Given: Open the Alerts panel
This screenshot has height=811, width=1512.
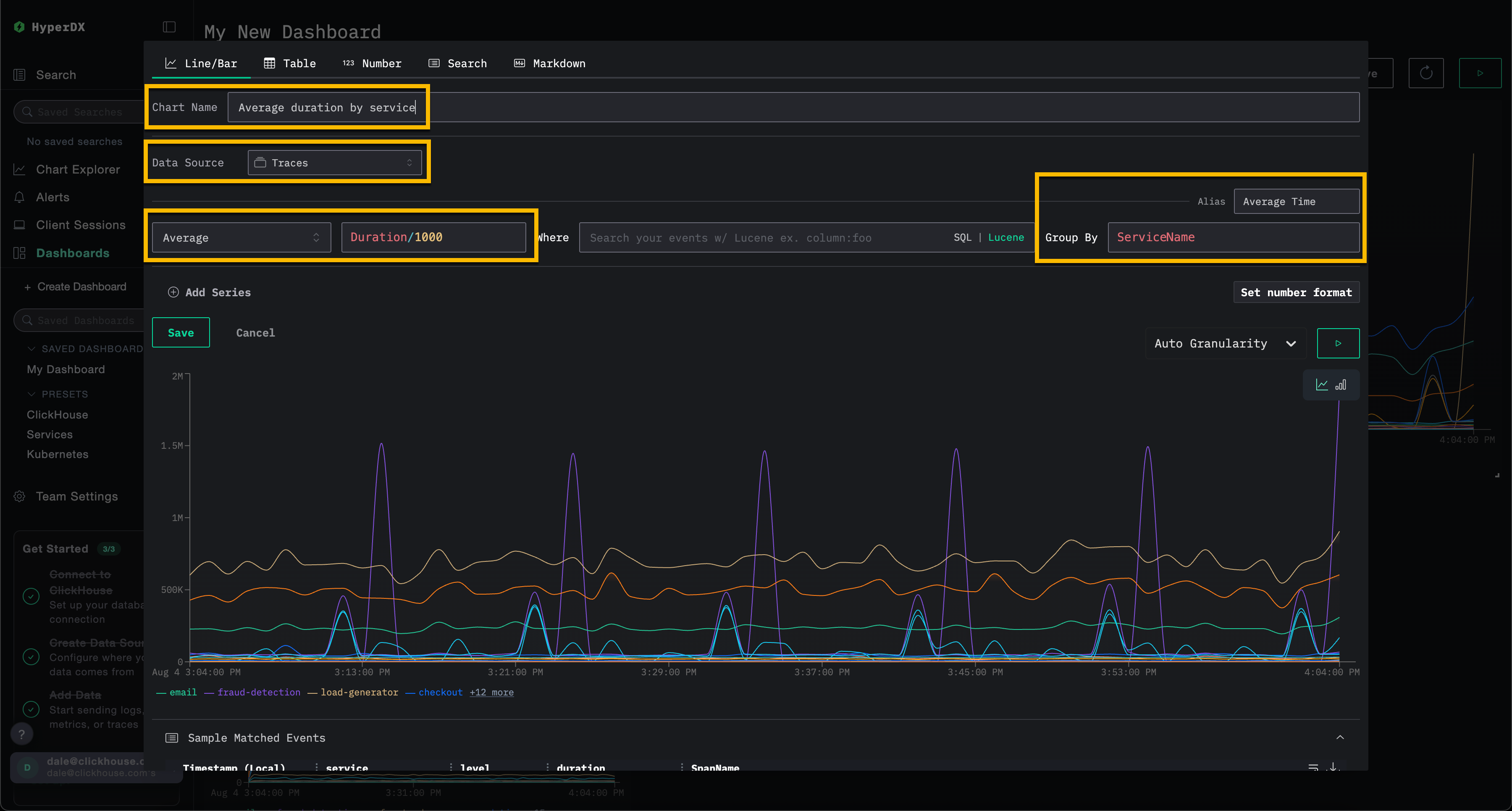Looking at the screenshot, I should 52,197.
